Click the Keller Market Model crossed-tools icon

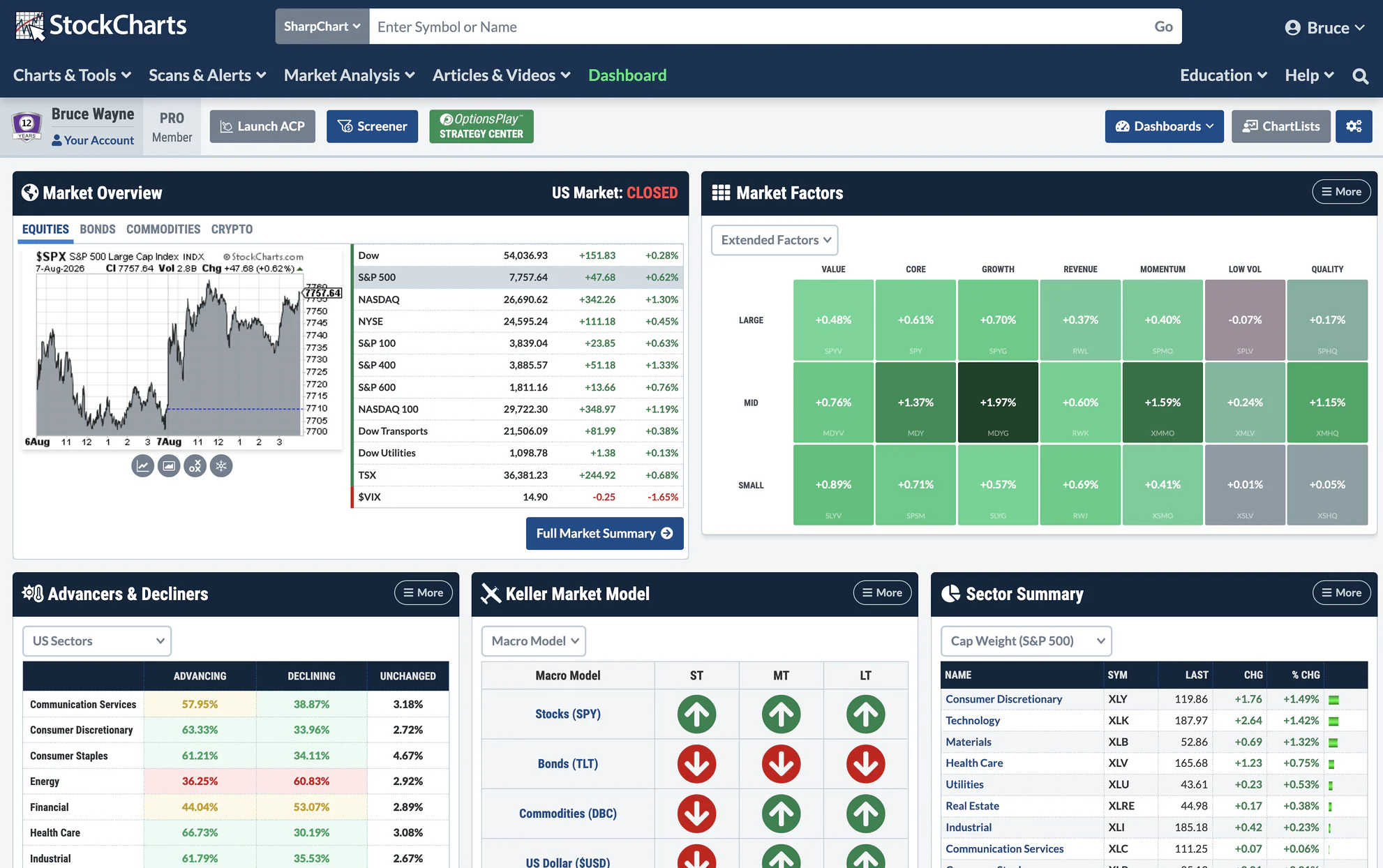click(491, 594)
